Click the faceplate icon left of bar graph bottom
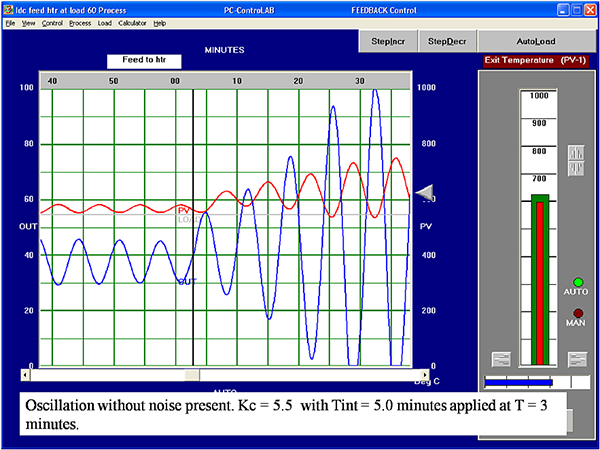600x450 pixels. pos(501,359)
